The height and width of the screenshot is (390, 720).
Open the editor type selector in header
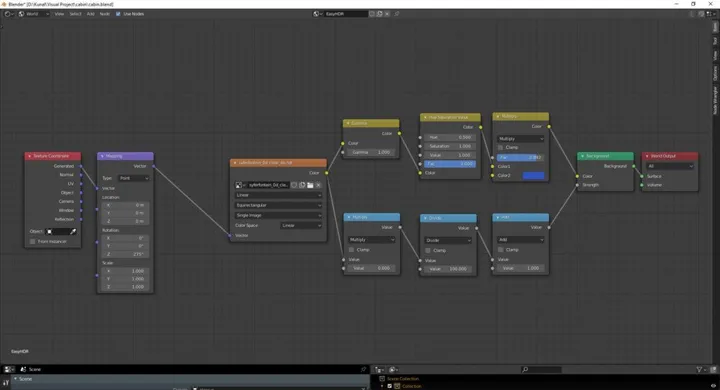9,14
